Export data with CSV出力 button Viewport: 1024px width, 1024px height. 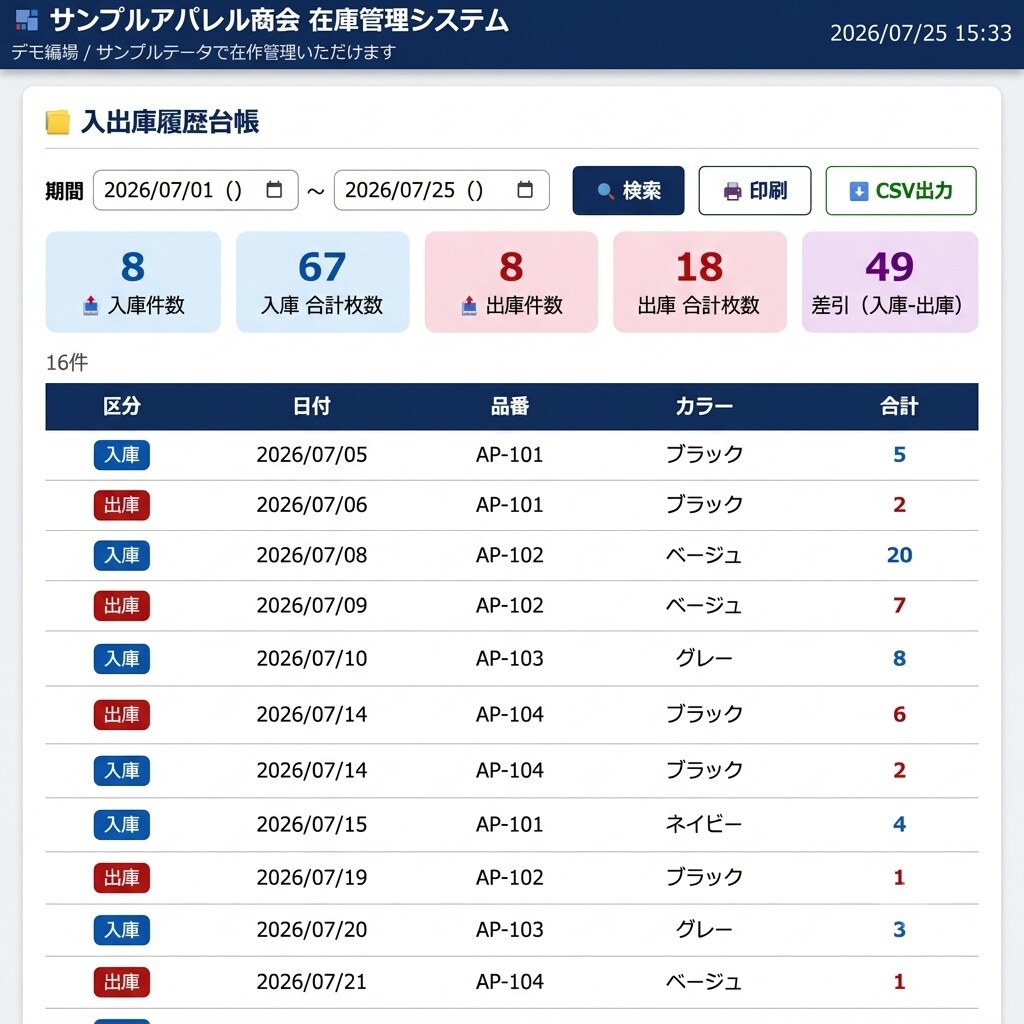click(901, 191)
